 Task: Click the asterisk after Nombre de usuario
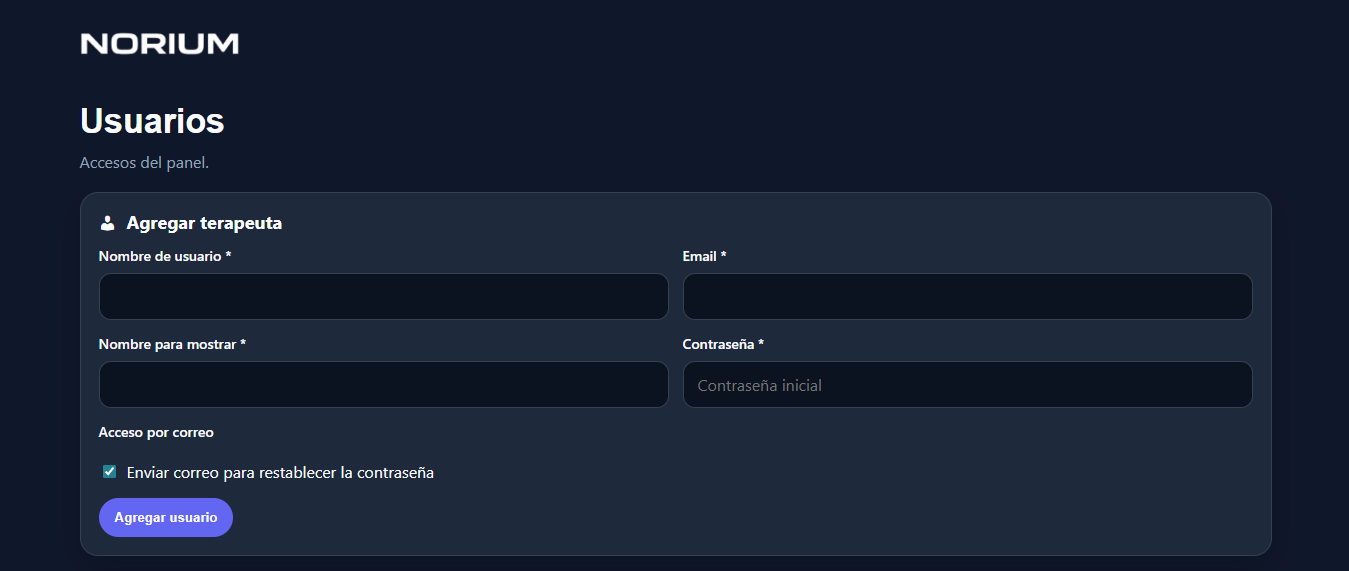[x=228, y=256]
